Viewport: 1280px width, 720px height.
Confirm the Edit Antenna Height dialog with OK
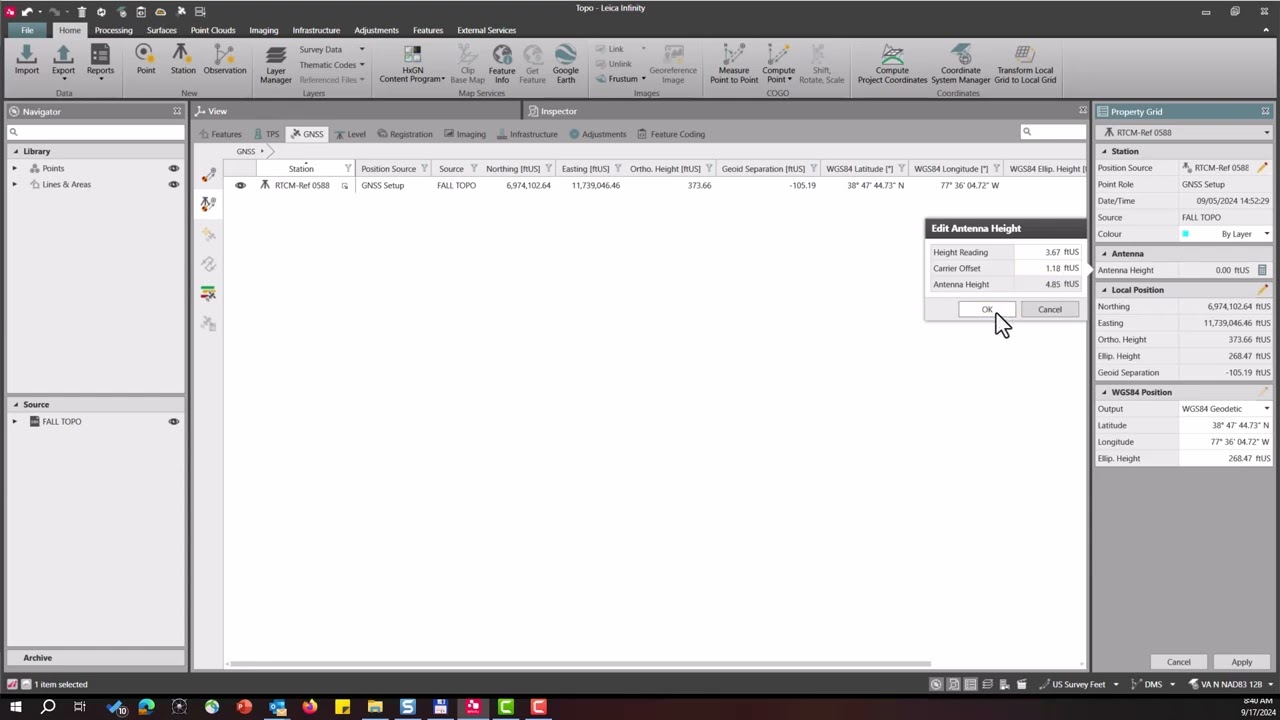pyautogui.click(x=987, y=310)
